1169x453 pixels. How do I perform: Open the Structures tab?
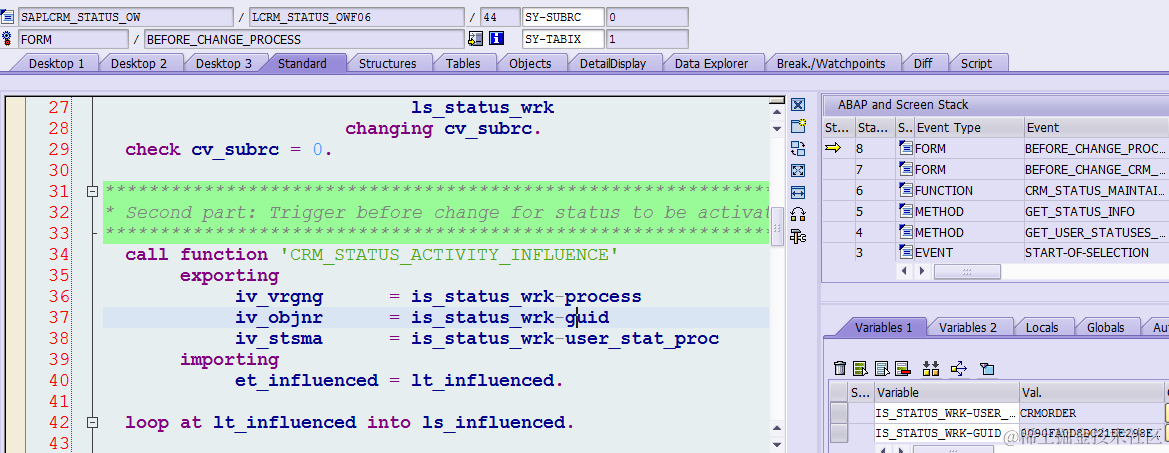(x=388, y=63)
